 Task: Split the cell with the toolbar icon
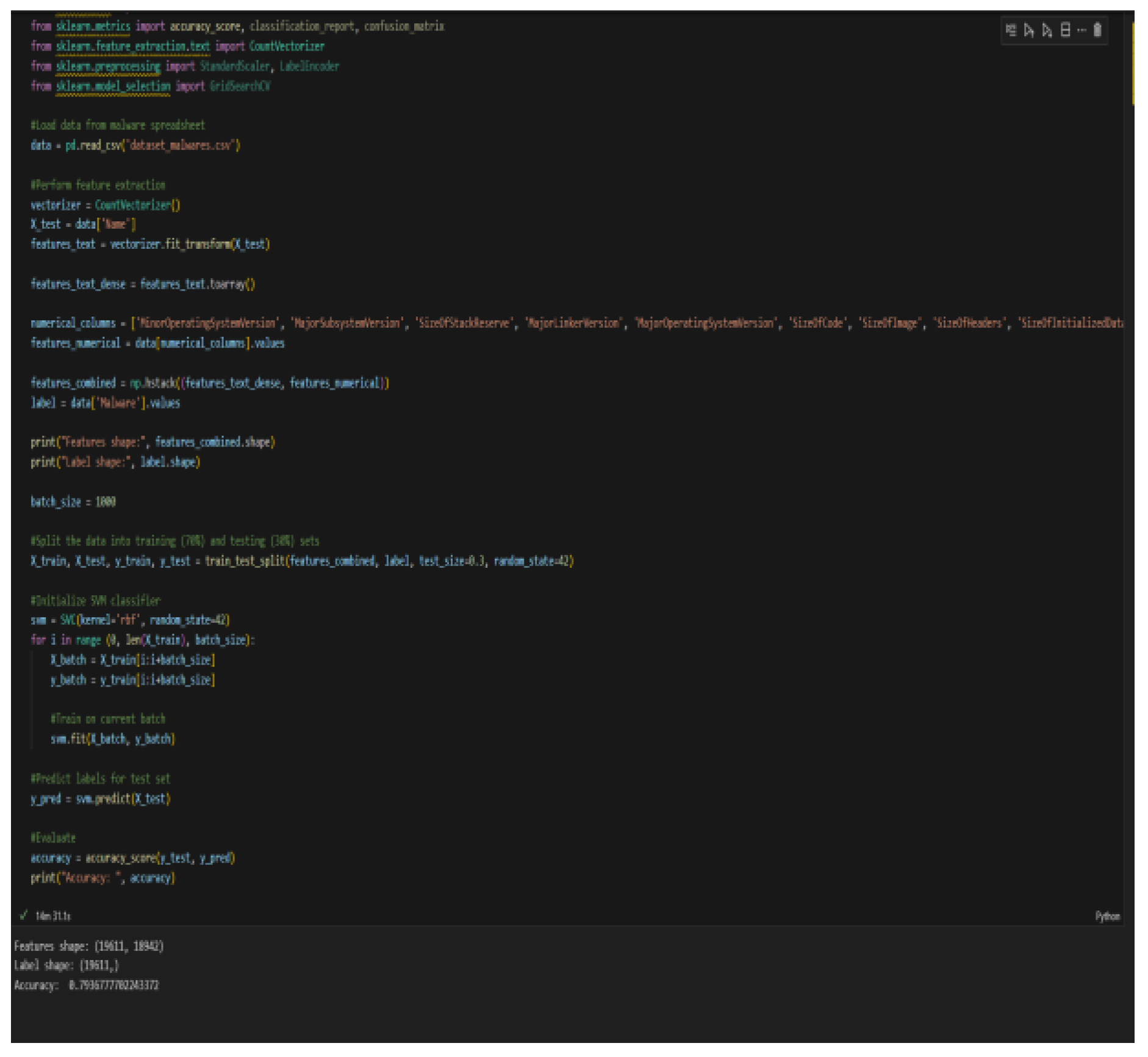(1066, 30)
